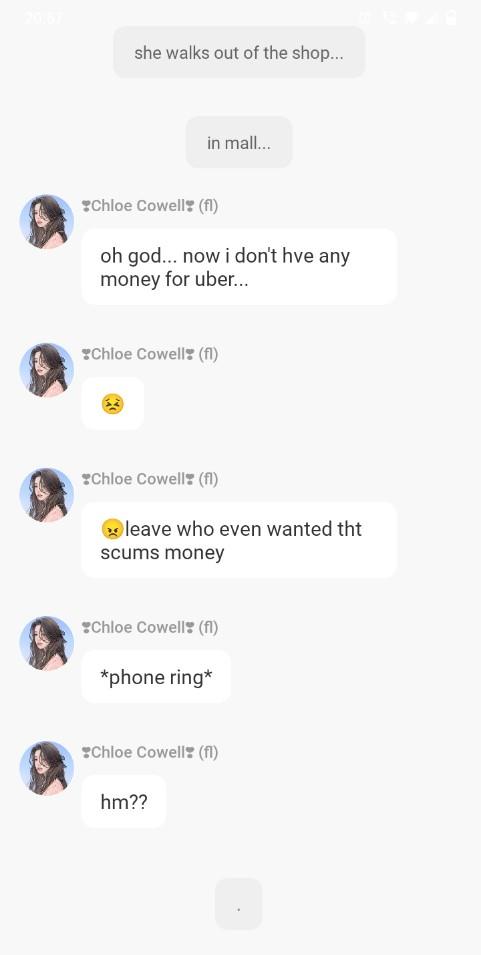Tap the clock time in status bar
Image resolution: width=481 pixels, height=955 pixels.
(43, 18)
